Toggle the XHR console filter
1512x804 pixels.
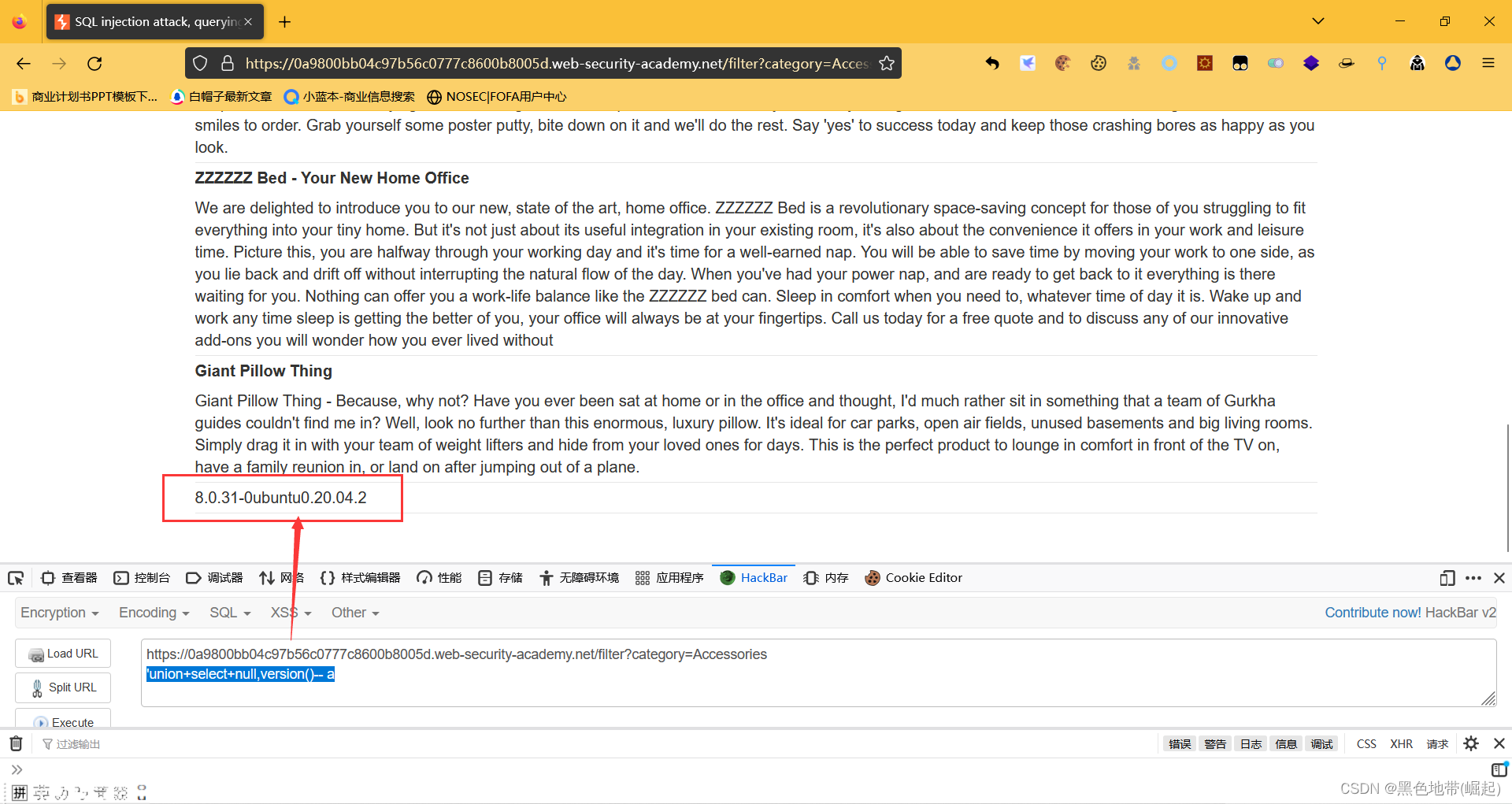[x=1401, y=744]
